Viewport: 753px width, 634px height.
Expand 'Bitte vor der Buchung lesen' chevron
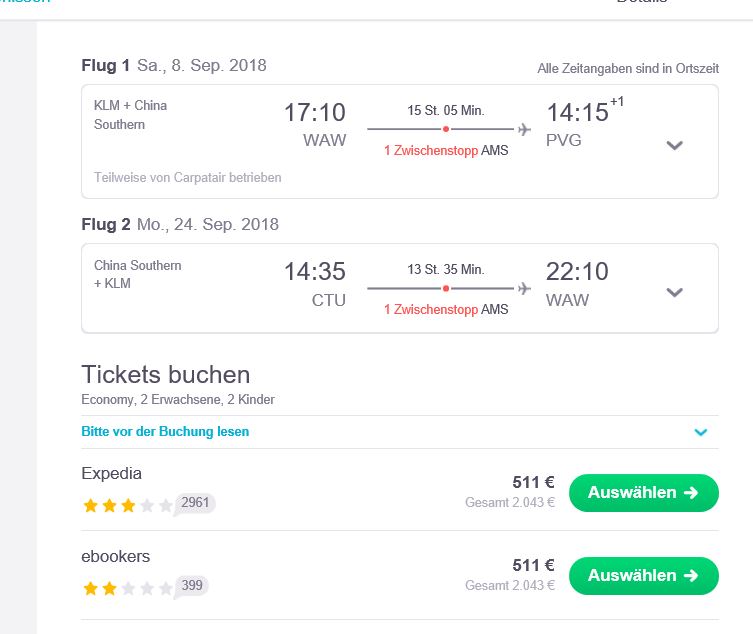pos(701,432)
